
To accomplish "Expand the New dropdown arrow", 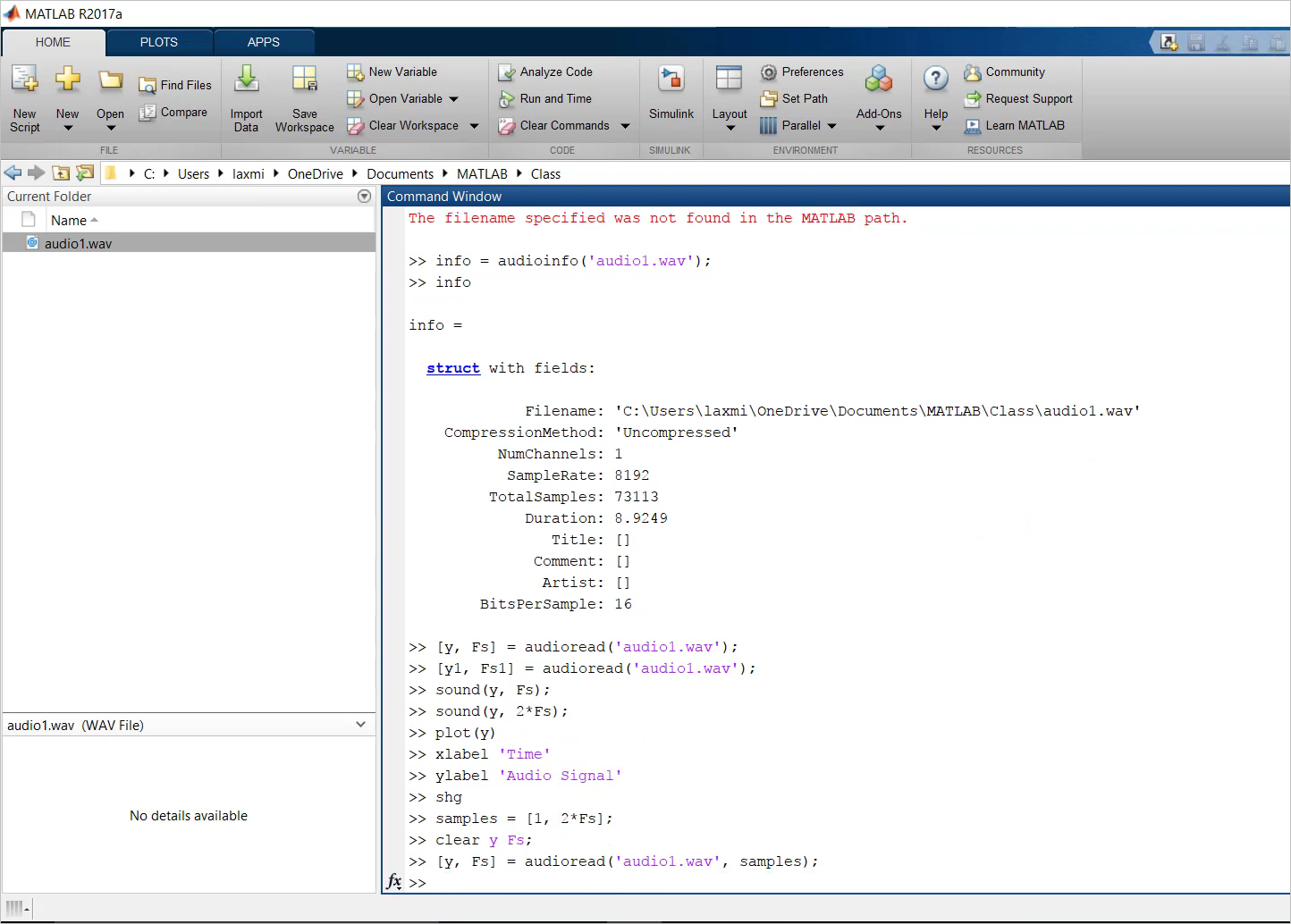I will pos(68,129).
